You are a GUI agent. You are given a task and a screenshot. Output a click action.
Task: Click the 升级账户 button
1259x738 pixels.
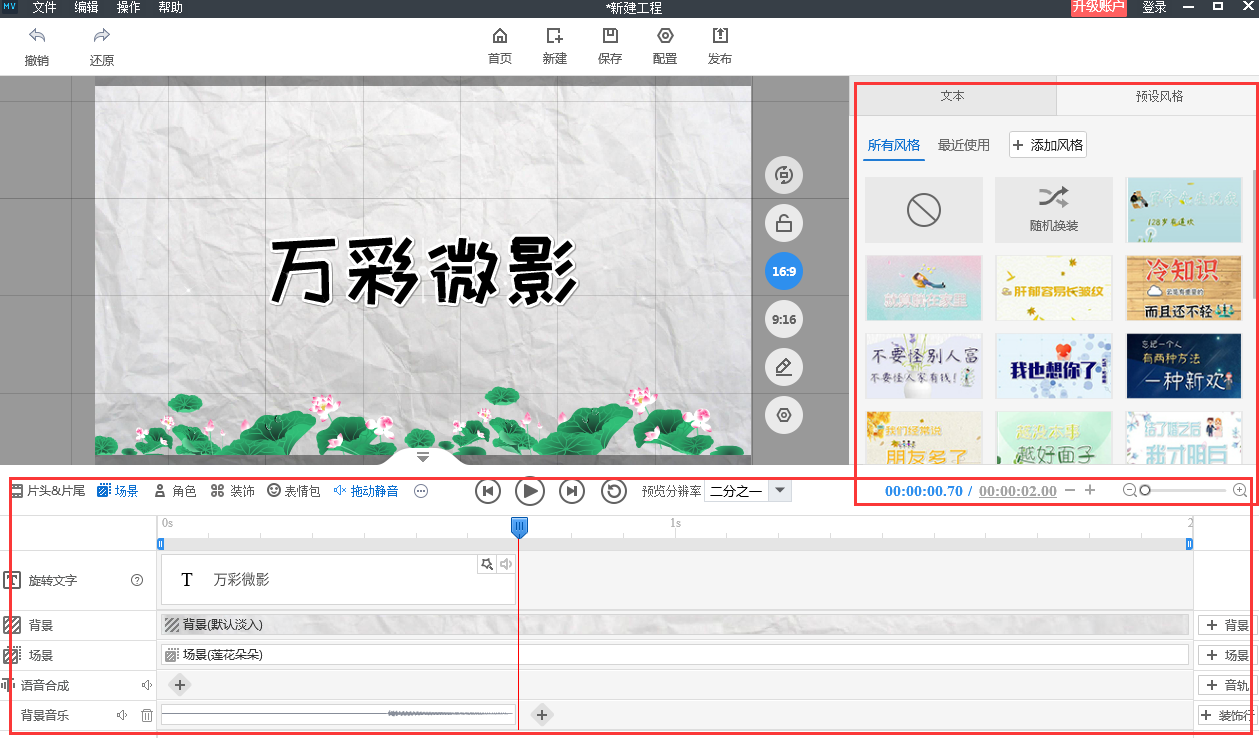pos(1098,7)
